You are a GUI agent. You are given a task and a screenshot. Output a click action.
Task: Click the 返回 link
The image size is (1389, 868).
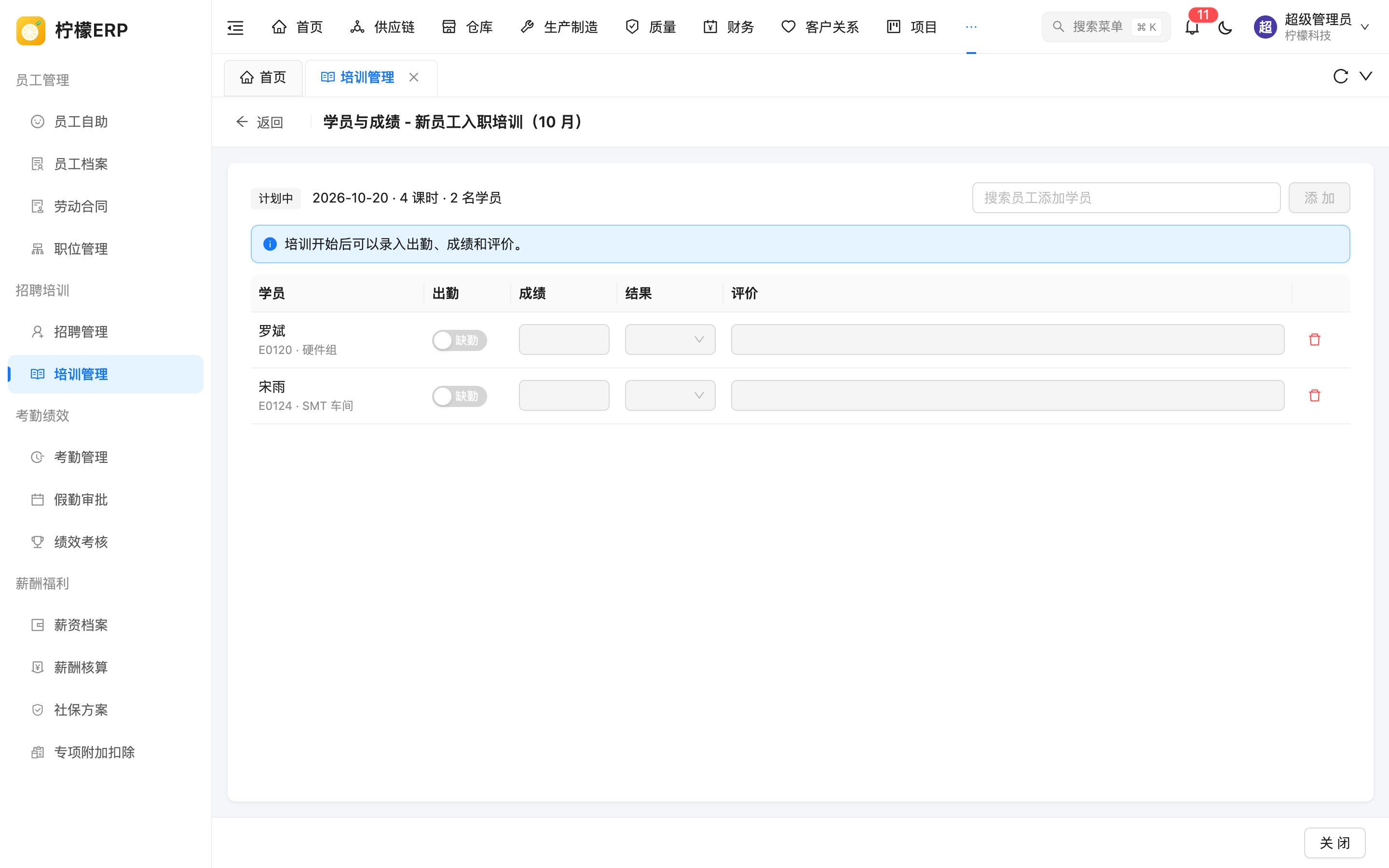point(270,122)
